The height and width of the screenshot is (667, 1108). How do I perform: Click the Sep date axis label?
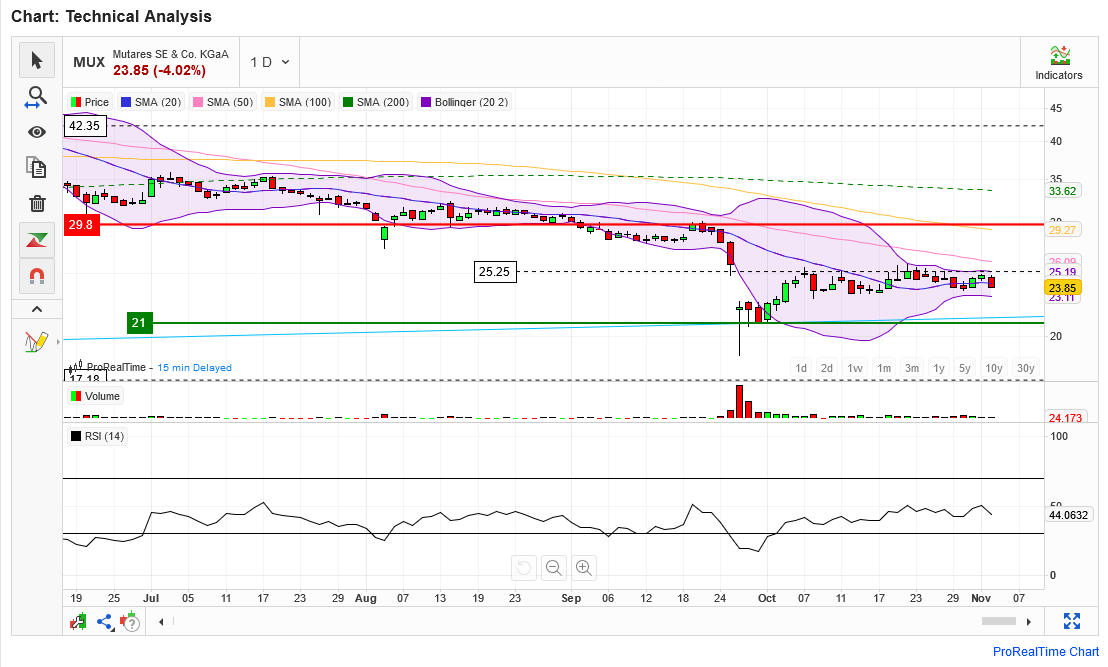pyautogui.click(x=571, y=598)
